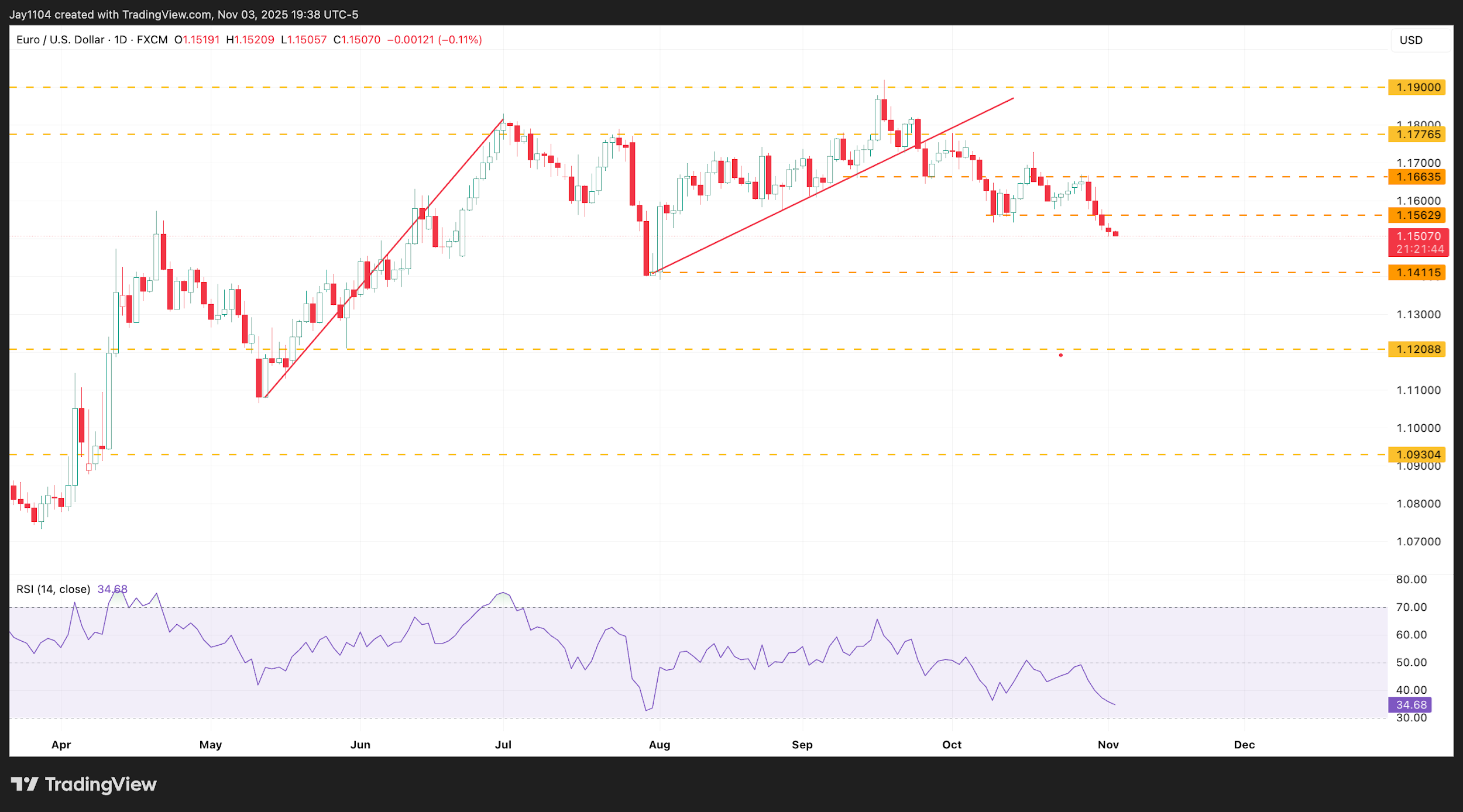The width and height of the screenshot is (1463, 812).
Task: Click the red closing value C1.15070 in header
Action: [x=357, y=40]
